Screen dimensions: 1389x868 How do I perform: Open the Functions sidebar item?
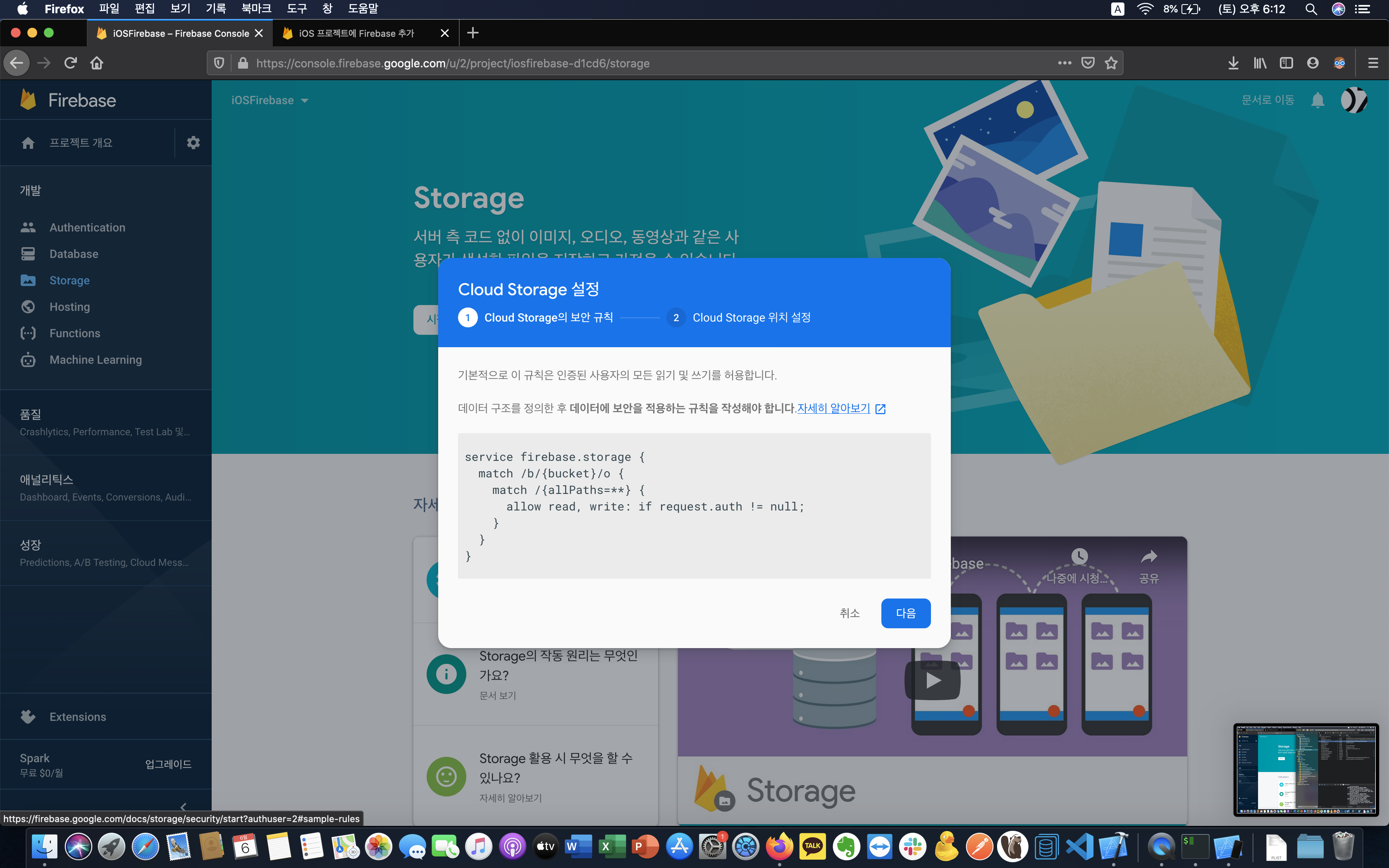click(74, 333)
